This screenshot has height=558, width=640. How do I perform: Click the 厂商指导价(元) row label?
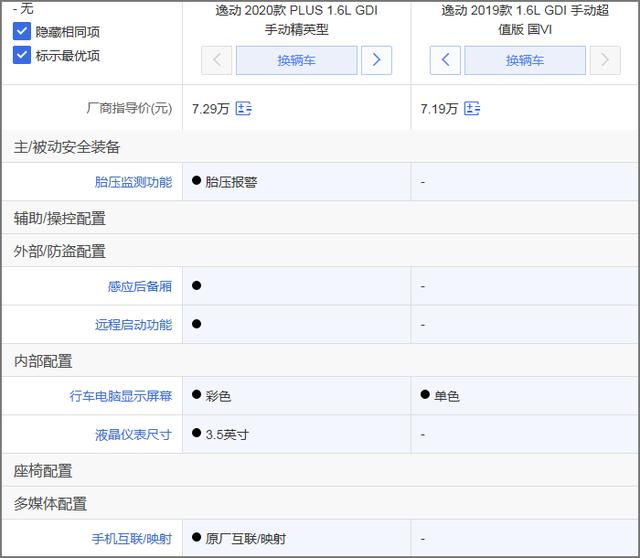click(129, 108)
